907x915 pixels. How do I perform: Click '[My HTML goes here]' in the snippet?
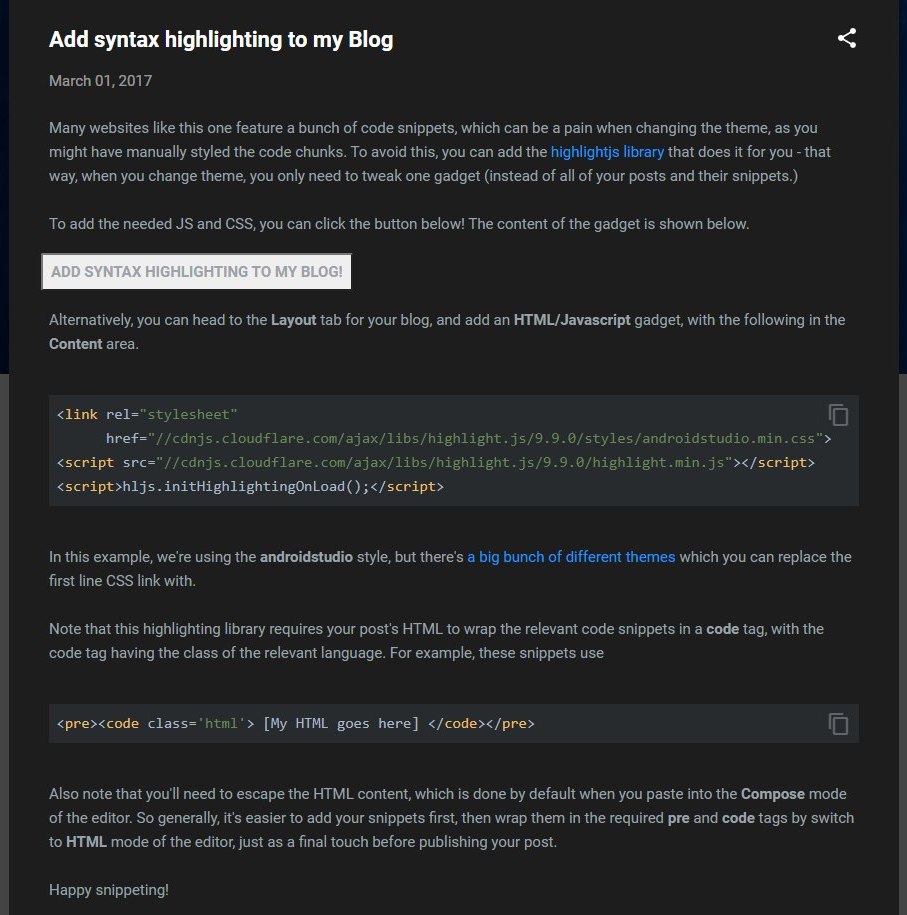[341, 724]
